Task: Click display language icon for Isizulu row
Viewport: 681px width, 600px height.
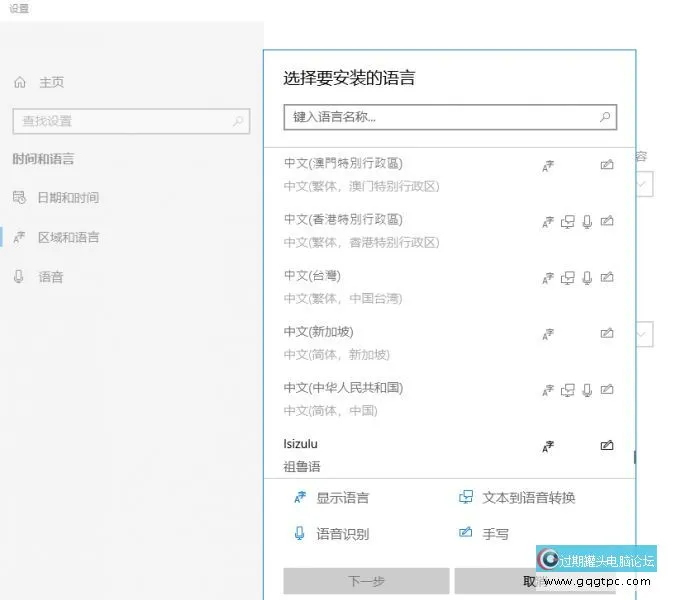Action: click(548, 446)
